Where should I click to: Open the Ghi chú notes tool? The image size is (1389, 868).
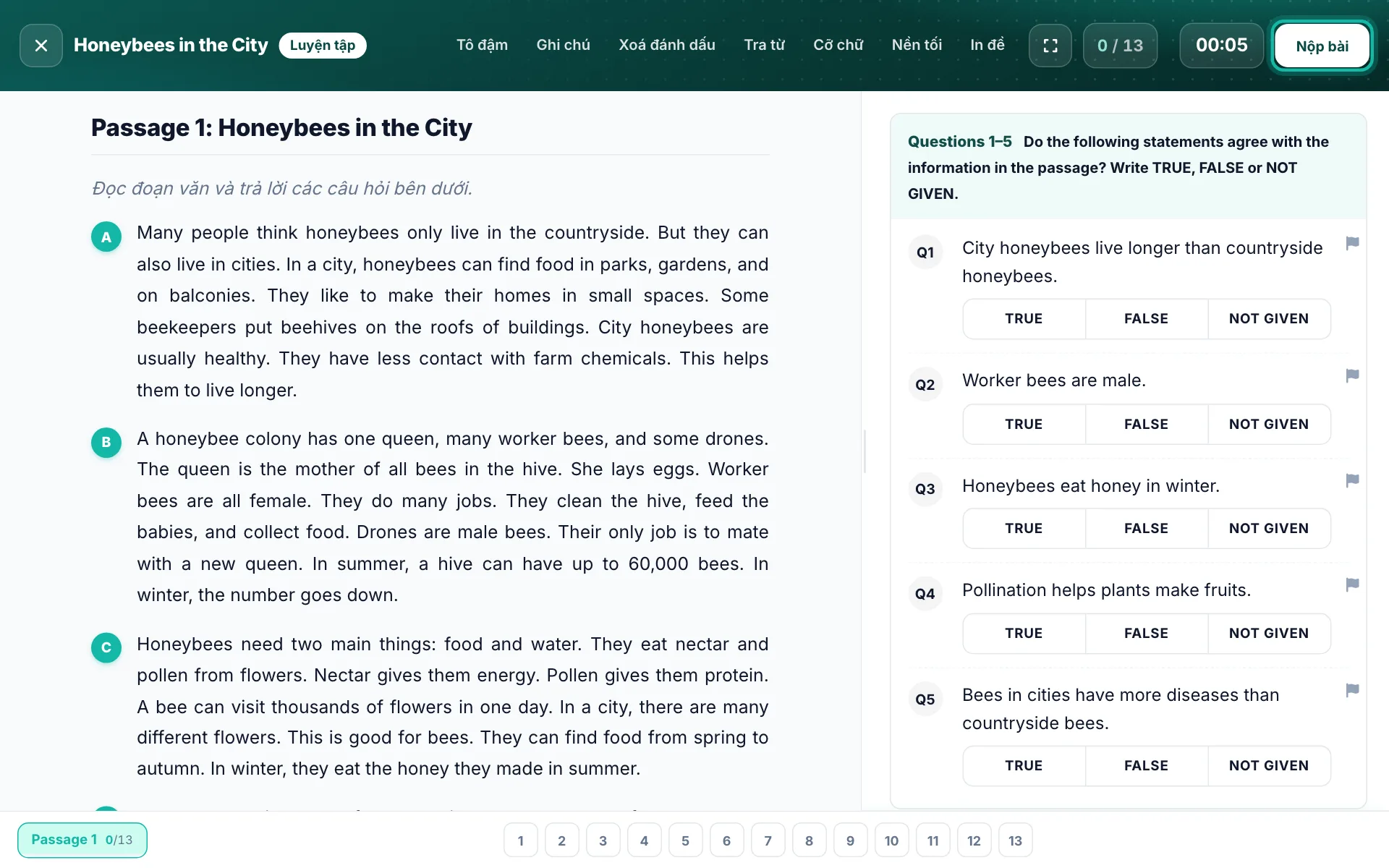pyautogui.click(x=563, y=45)
